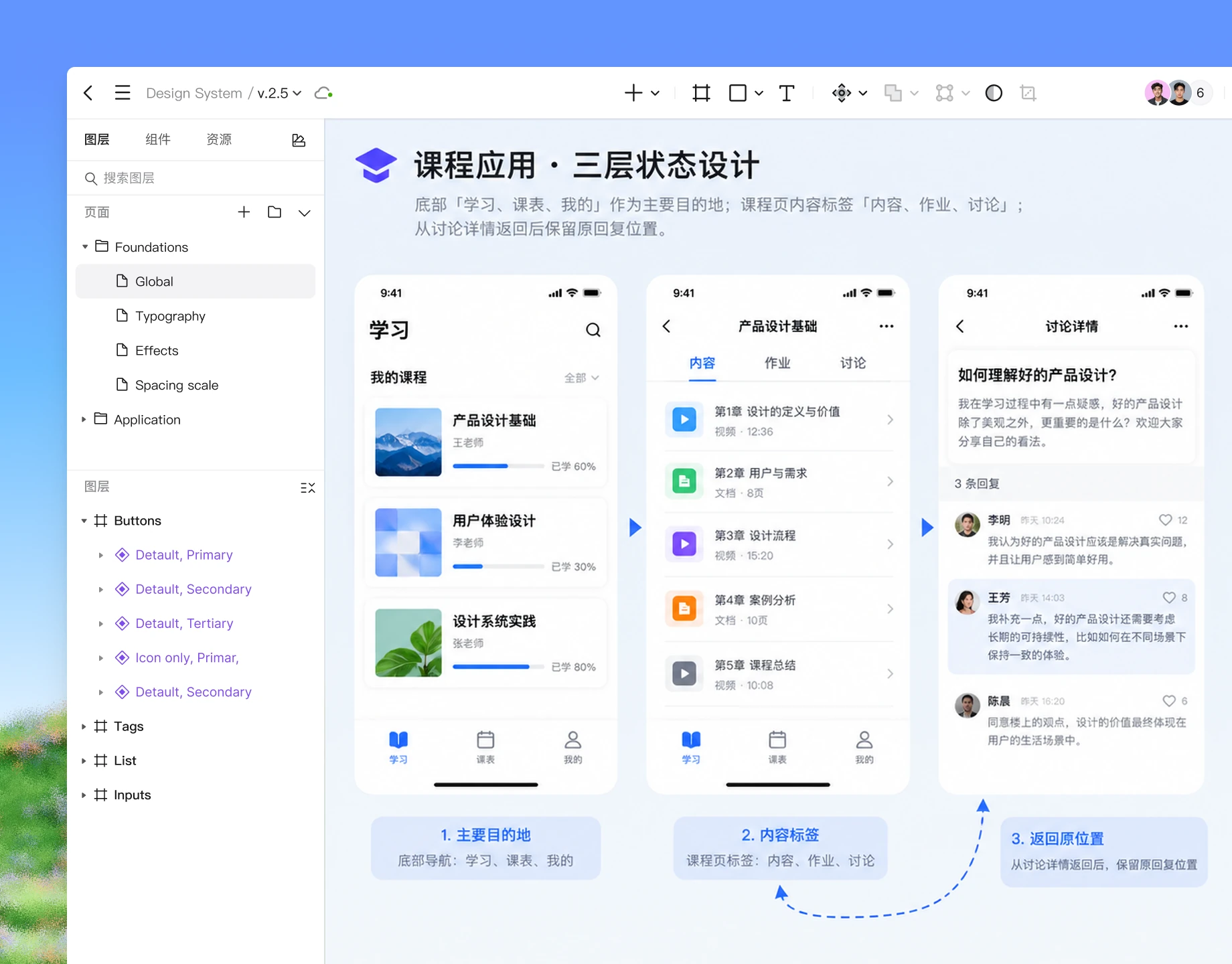
Task: Collapse the Buttons frame layer
Action: point(84,521)
